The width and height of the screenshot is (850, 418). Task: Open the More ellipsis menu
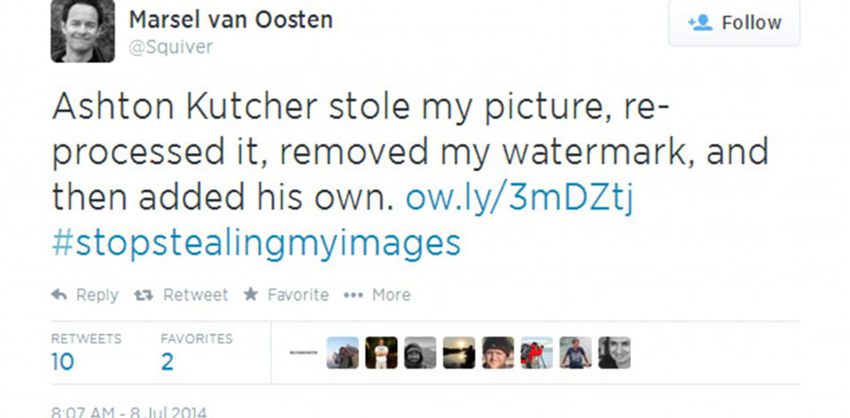352,295
